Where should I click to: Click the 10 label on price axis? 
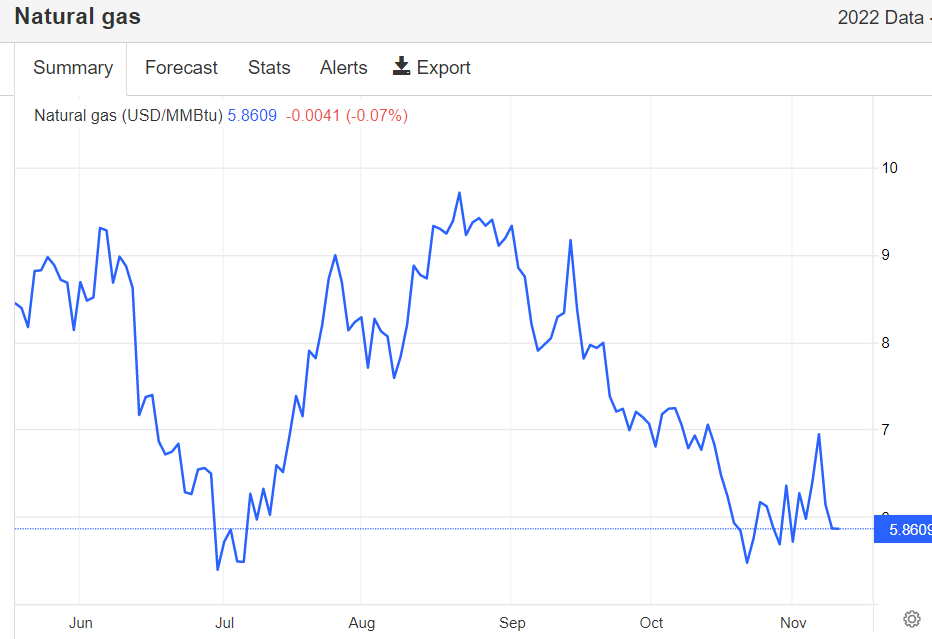click(889, 167)
